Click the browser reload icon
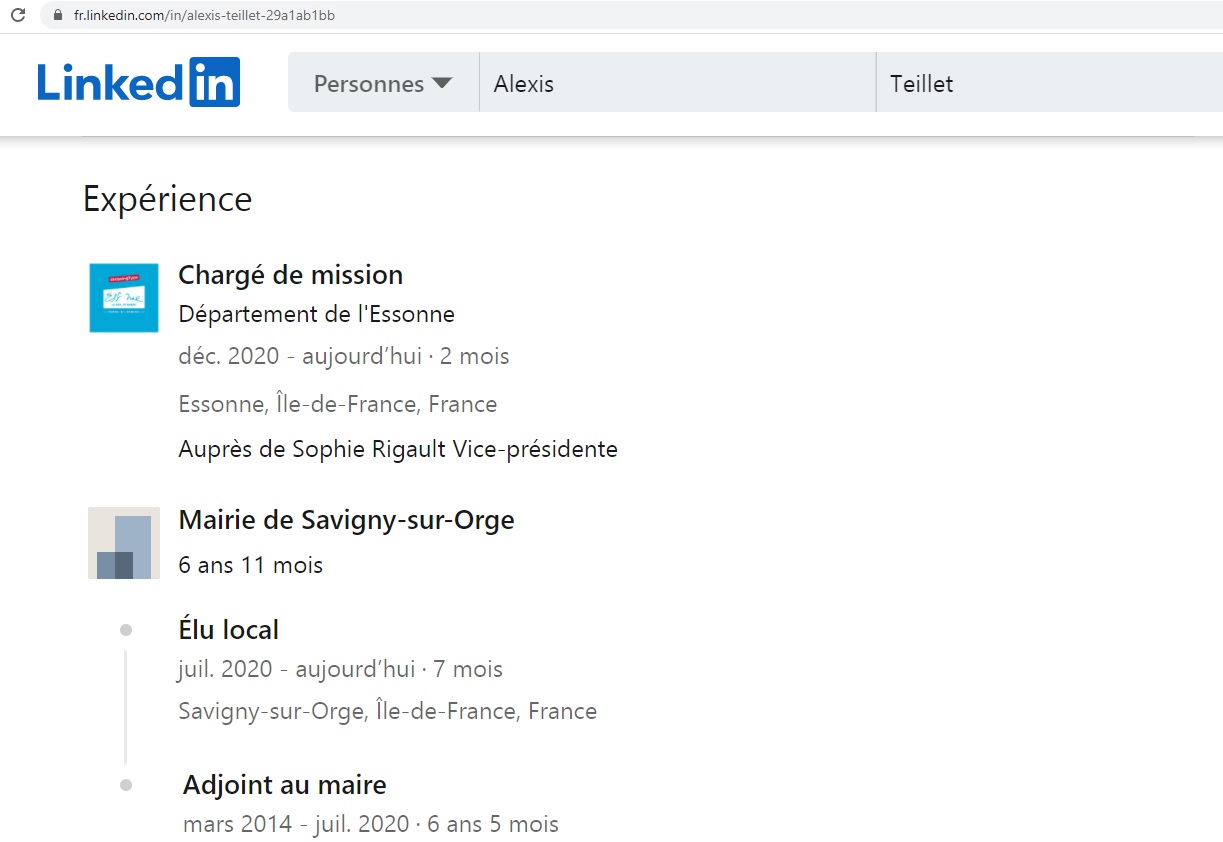 coord(18,15)
